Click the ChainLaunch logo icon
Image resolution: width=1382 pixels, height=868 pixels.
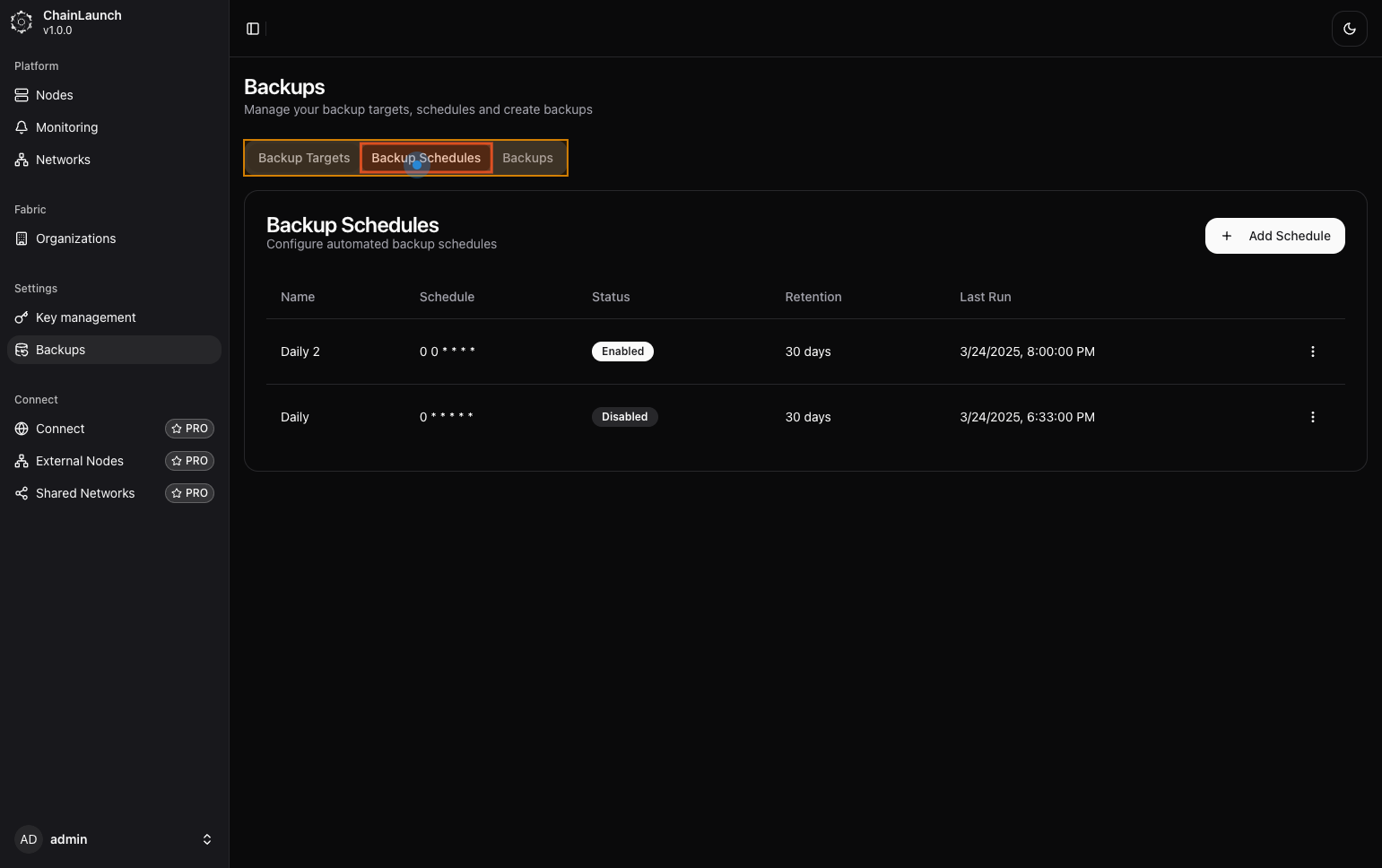22,22
